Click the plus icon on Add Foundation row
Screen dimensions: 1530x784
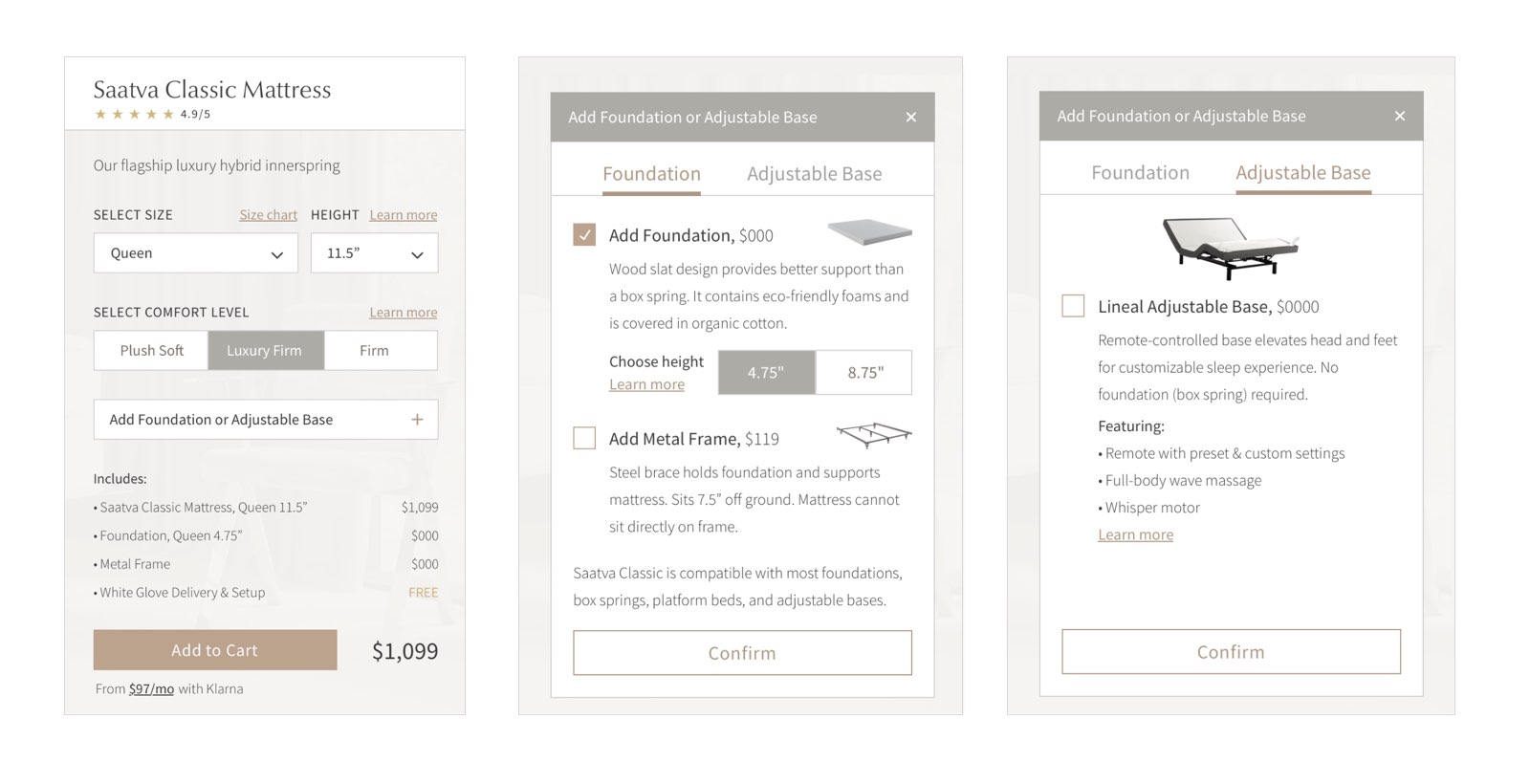(x=417, y=420)
